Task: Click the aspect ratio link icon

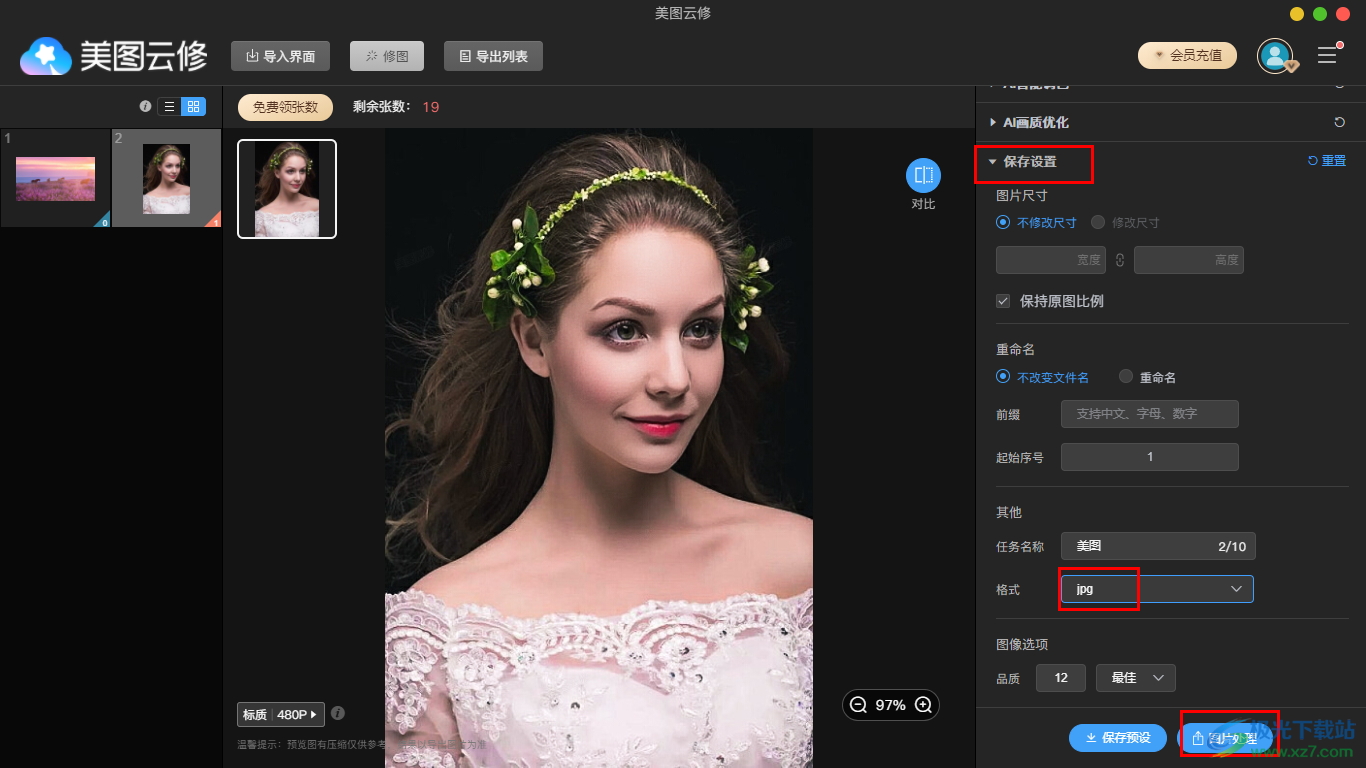Action: (1120, 260)
